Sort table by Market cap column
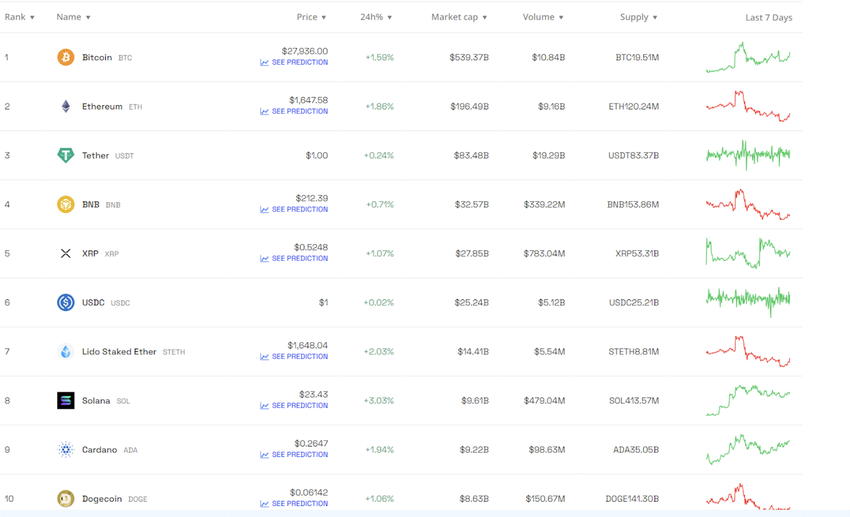The height and width of the screenshot is (517, 850). 459,17
